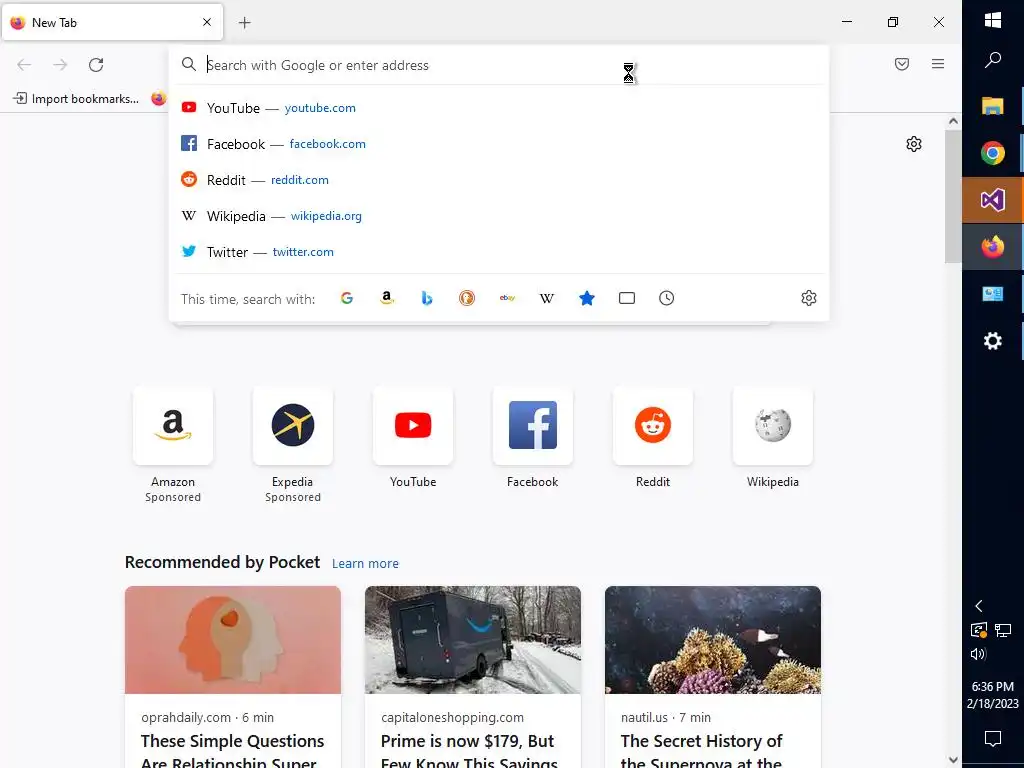Choose Facebook suggestion in address dropdown

click(x=500, y=144)
